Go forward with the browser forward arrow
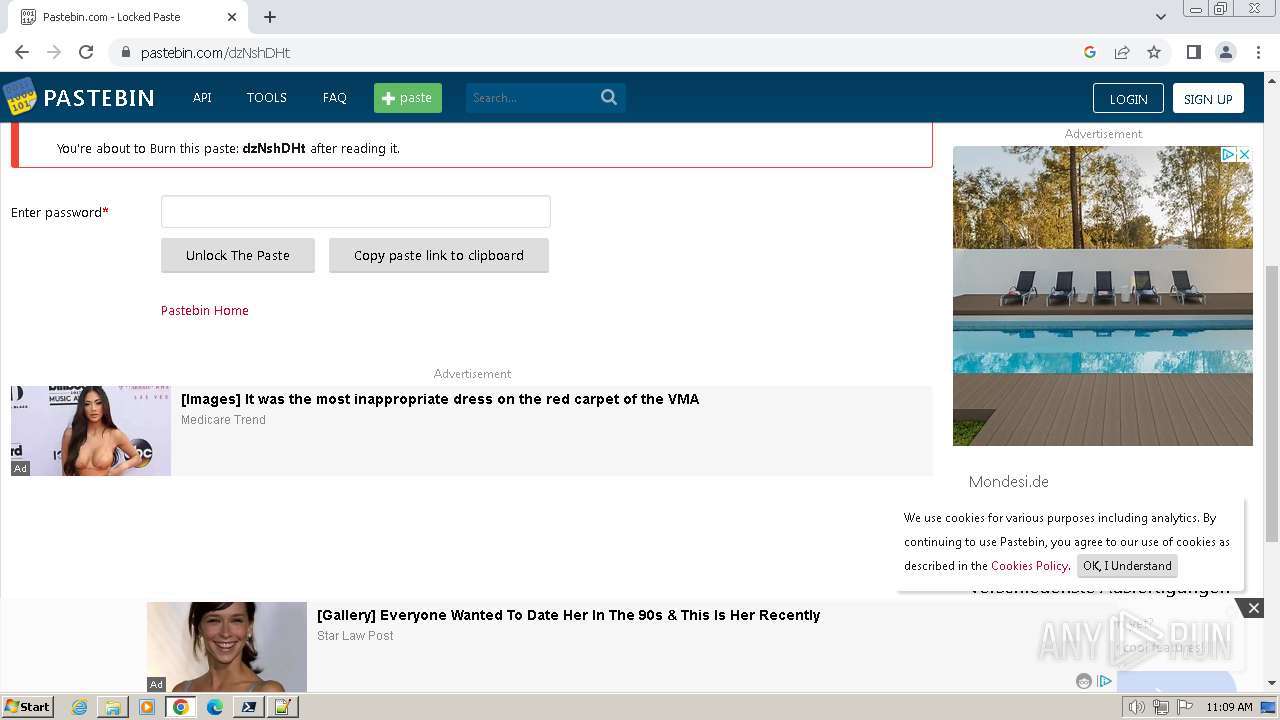1280x720 pixels. pos(54,52)
